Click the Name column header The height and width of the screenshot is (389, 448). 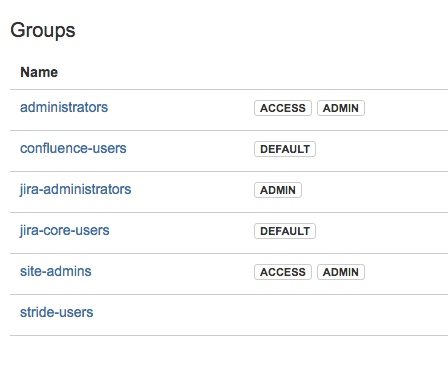39,72
